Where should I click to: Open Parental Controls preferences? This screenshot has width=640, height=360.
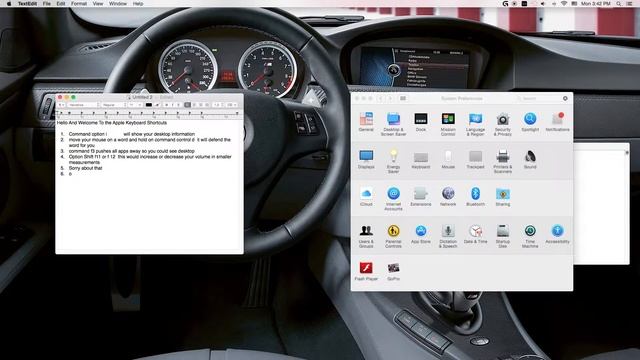pyautogui.click(x=393, y=236)
